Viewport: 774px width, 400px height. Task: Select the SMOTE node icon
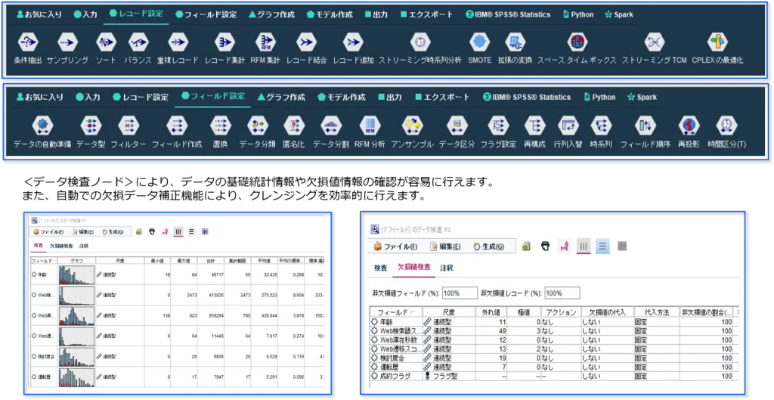(479, 42)
